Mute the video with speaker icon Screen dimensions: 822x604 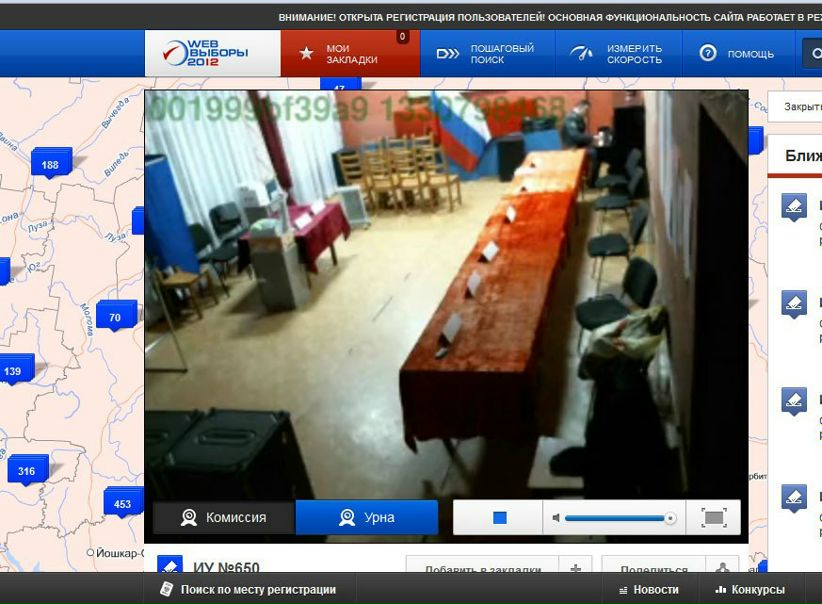(x=555, y=518)
